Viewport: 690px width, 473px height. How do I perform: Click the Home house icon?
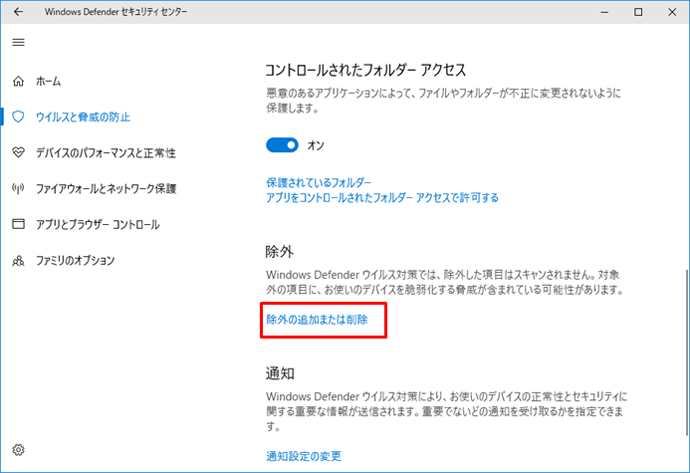click(x=18, y=81)
